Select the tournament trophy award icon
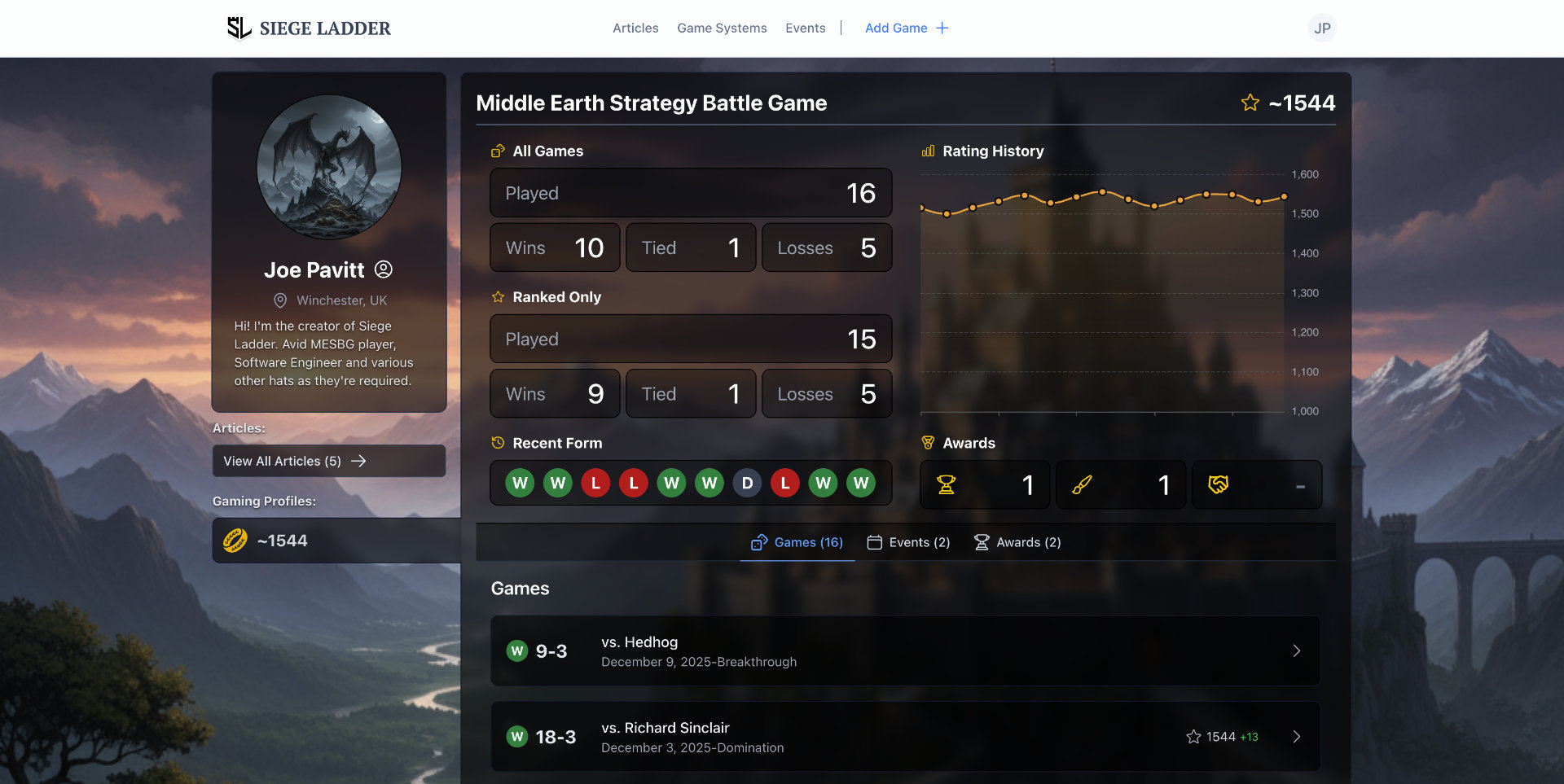Screen dimensions: 1564x784 (946, 484)
